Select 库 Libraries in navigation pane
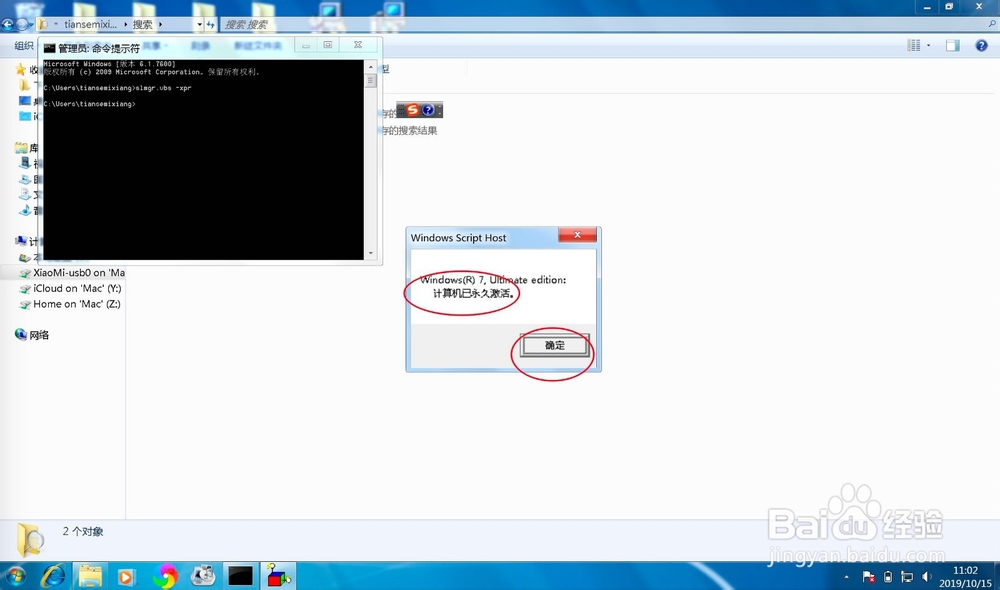The width and height of the screenshot is (1000, 590). (x=26, y=147)
